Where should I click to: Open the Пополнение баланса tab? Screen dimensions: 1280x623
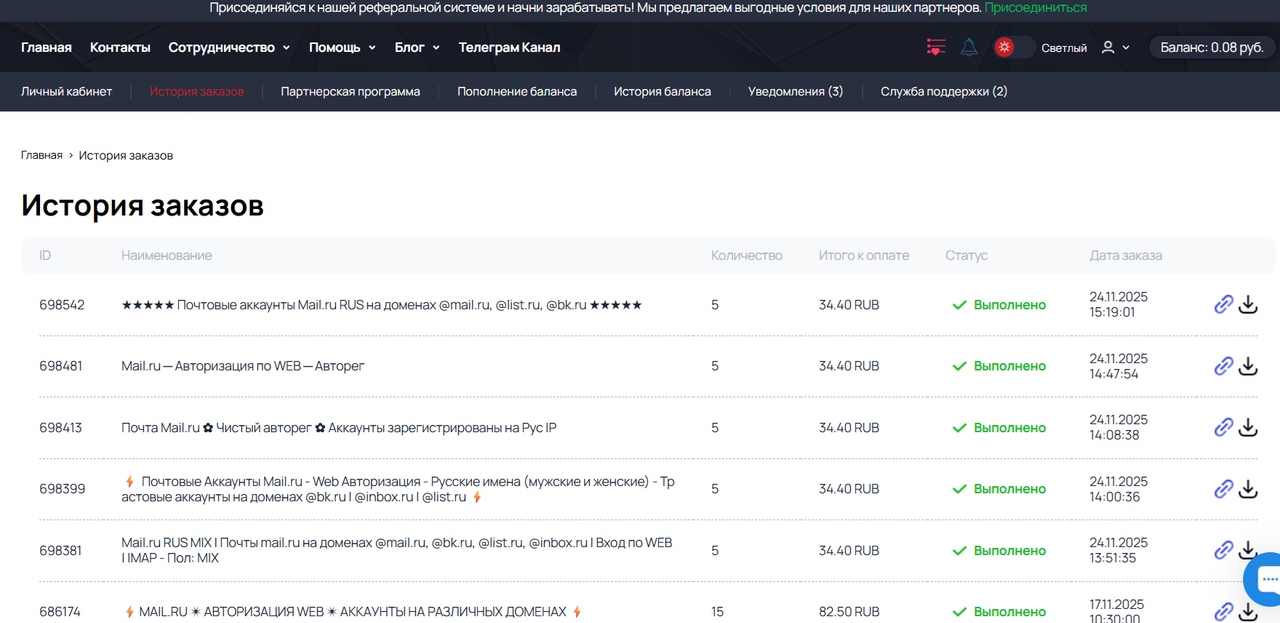[x=517, y=91]
